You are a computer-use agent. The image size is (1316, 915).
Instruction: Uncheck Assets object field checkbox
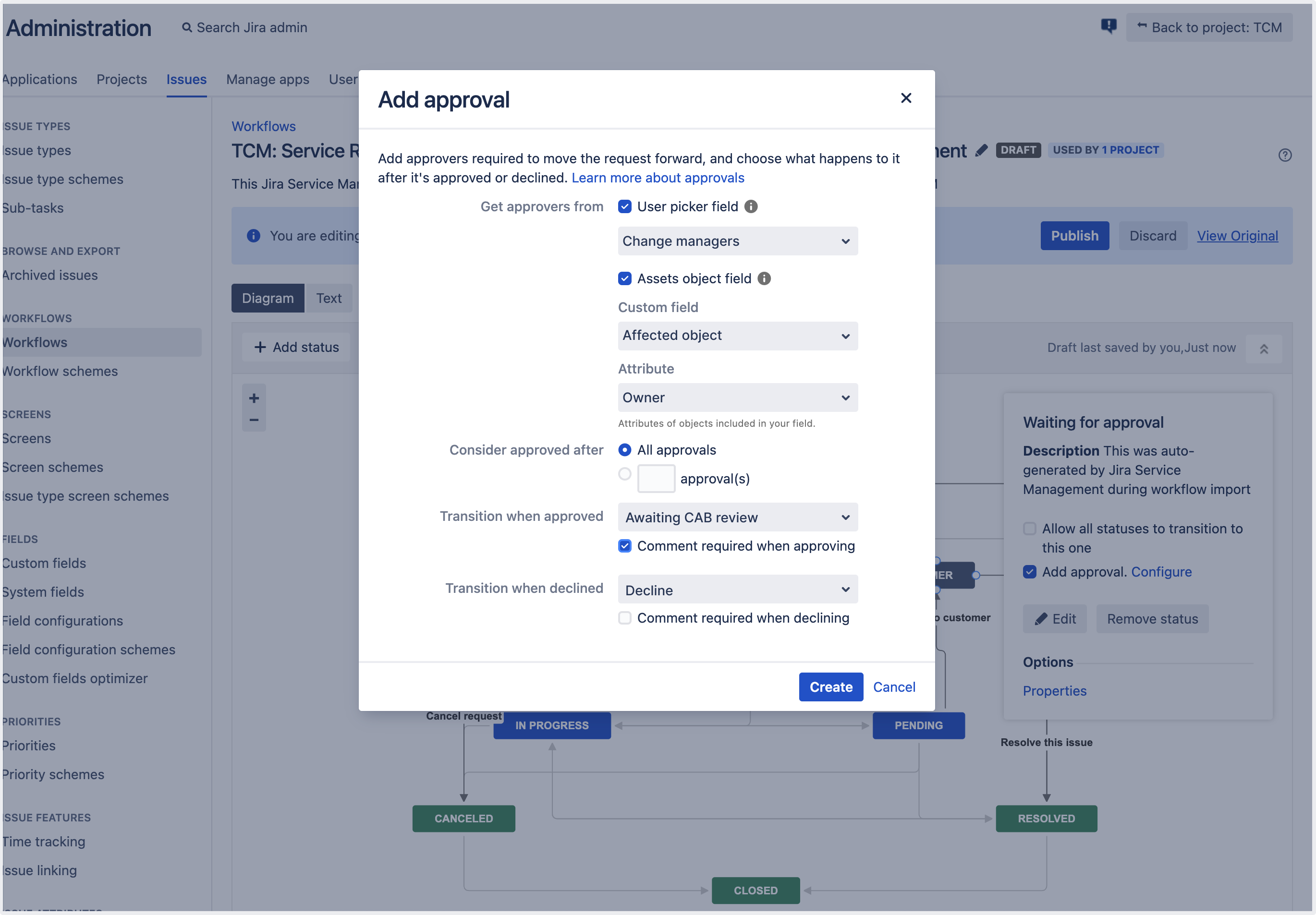pos(625,278)
